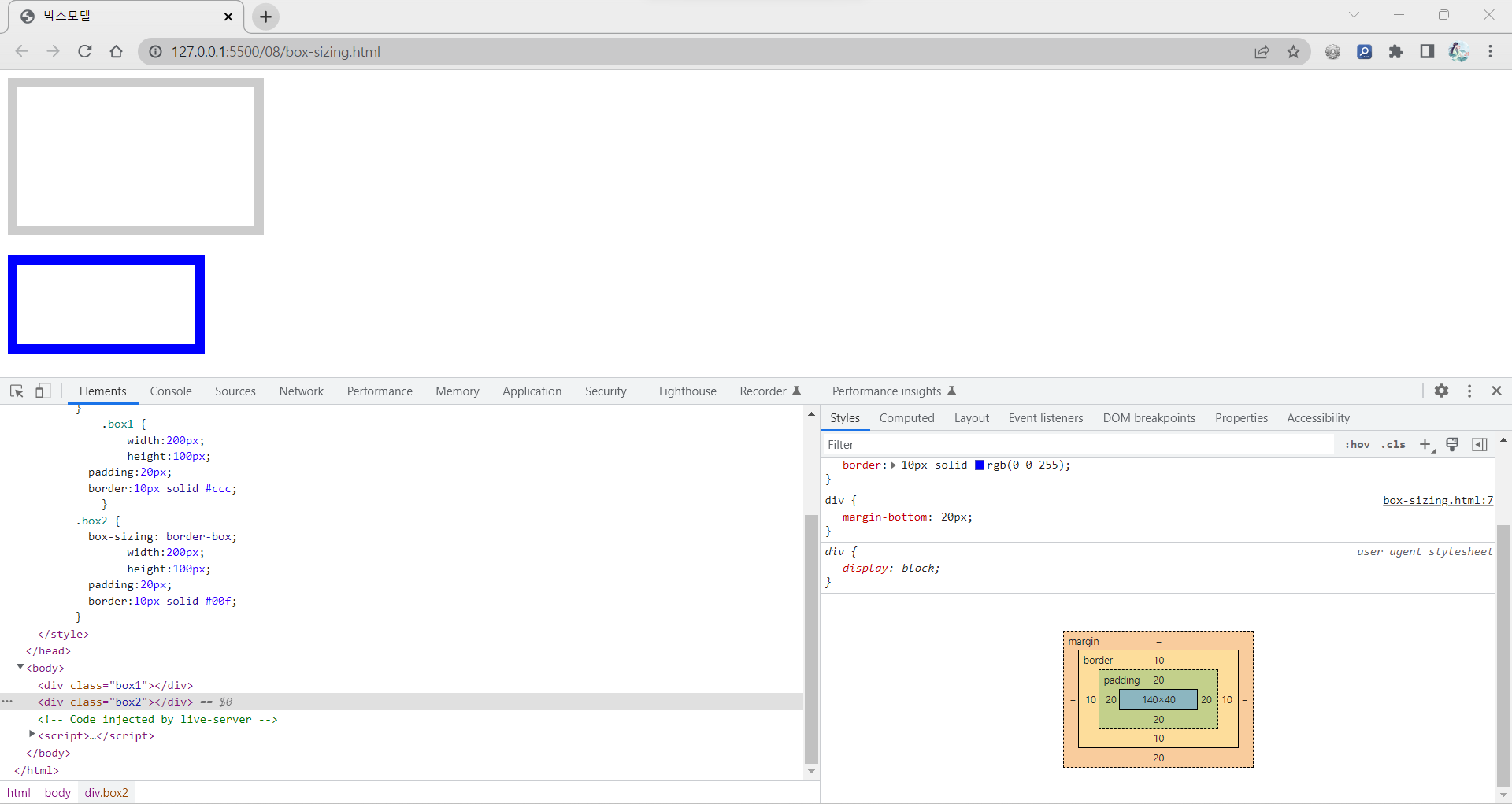Click the Elements panel vertical scrollbar

click(x=811, y=638)
